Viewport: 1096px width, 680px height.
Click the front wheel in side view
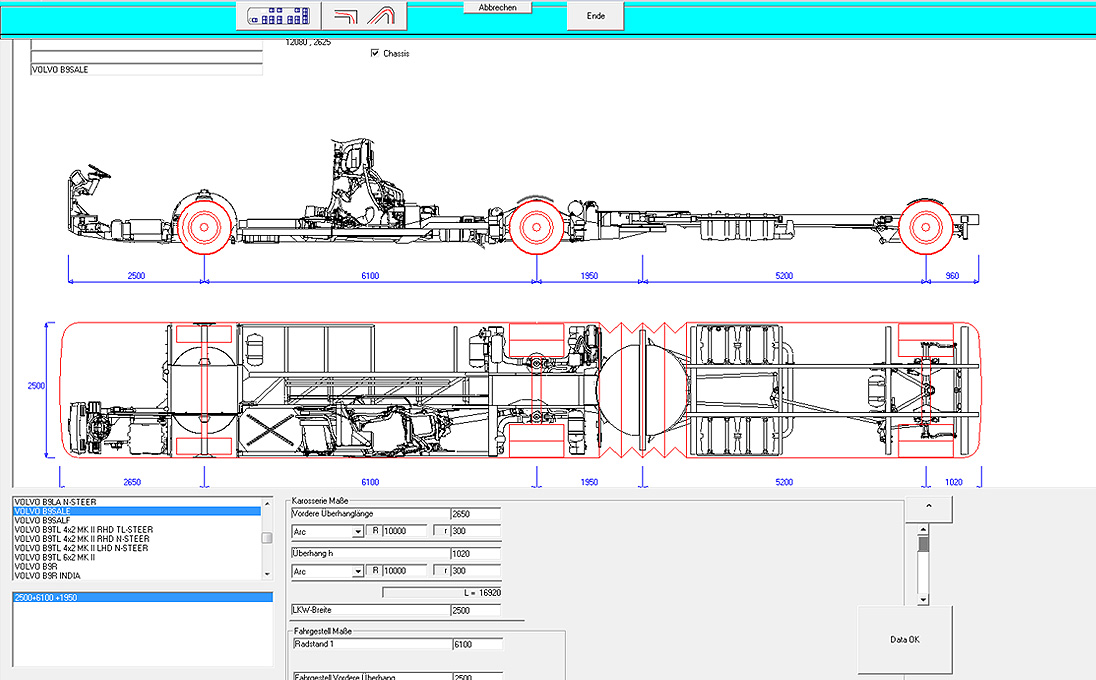(204, 227)
